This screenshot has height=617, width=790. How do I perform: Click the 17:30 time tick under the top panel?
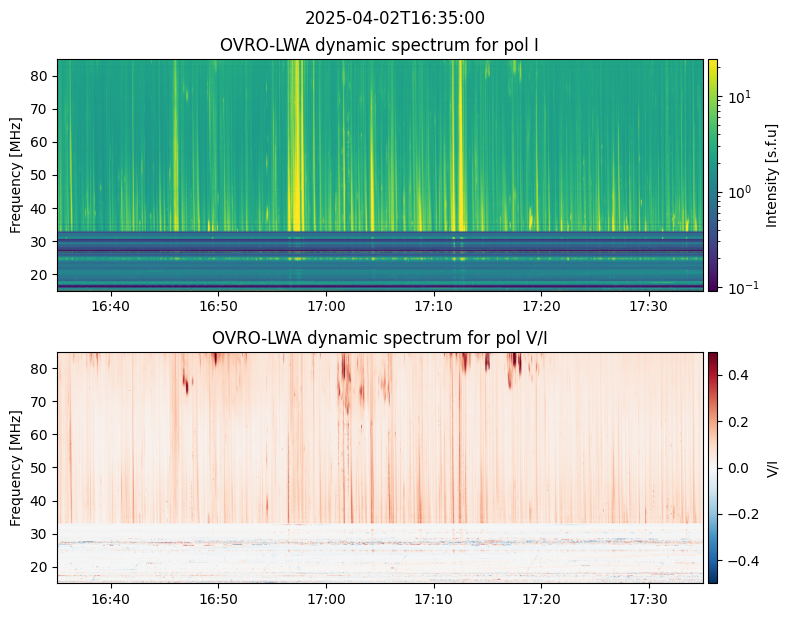(649, 306)
